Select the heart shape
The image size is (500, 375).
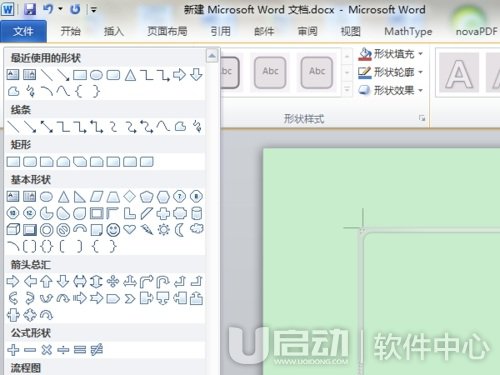point(130,229)
